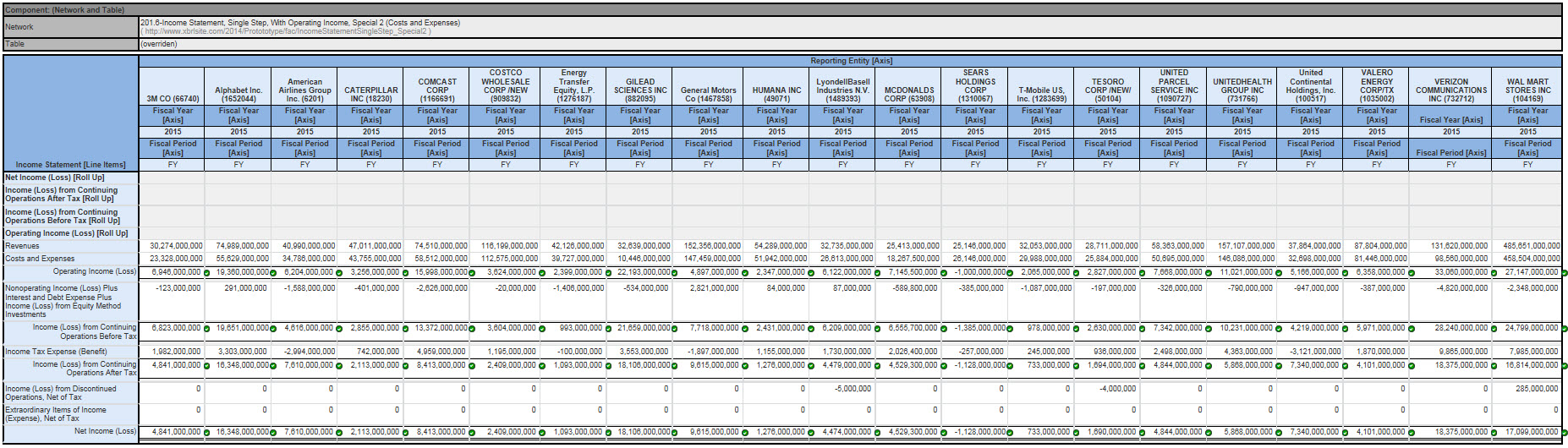Click green check next to after-tax income 4,479,000,000

tap(877, 366)
